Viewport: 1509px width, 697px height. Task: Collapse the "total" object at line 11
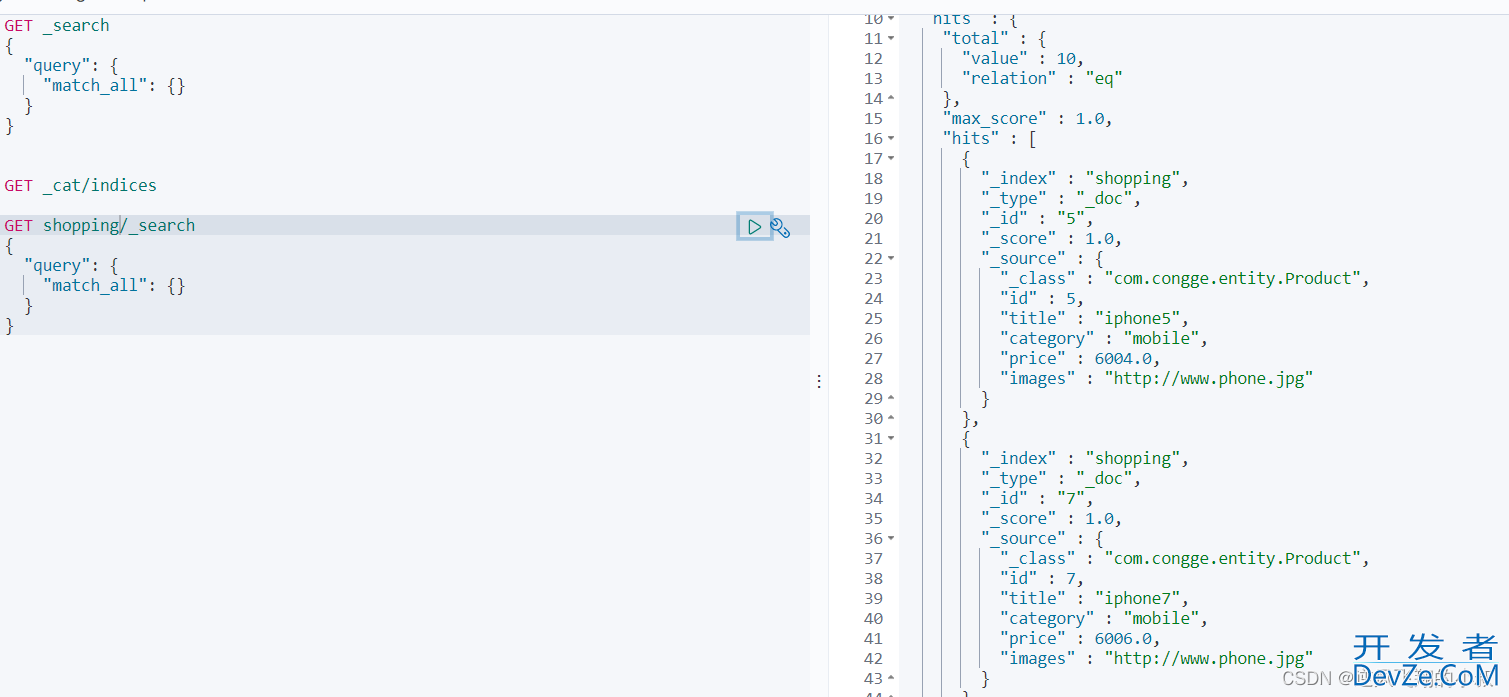(x=891, y=39)
